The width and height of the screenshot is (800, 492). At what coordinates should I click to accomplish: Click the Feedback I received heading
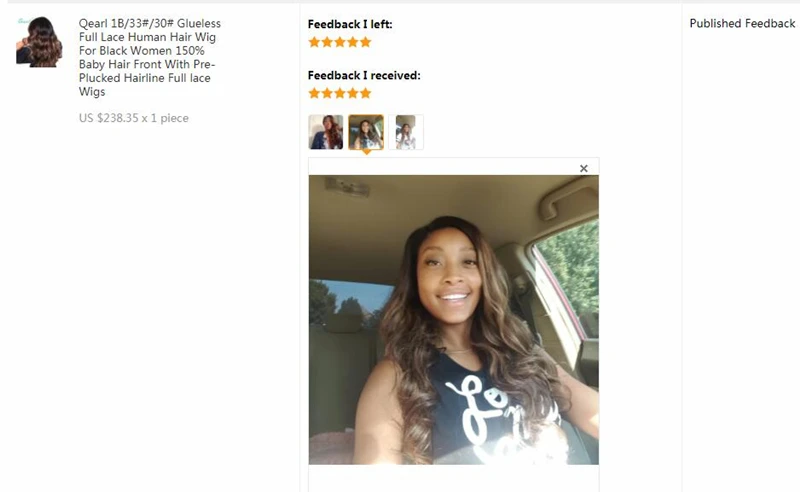[x=364, y=76]
